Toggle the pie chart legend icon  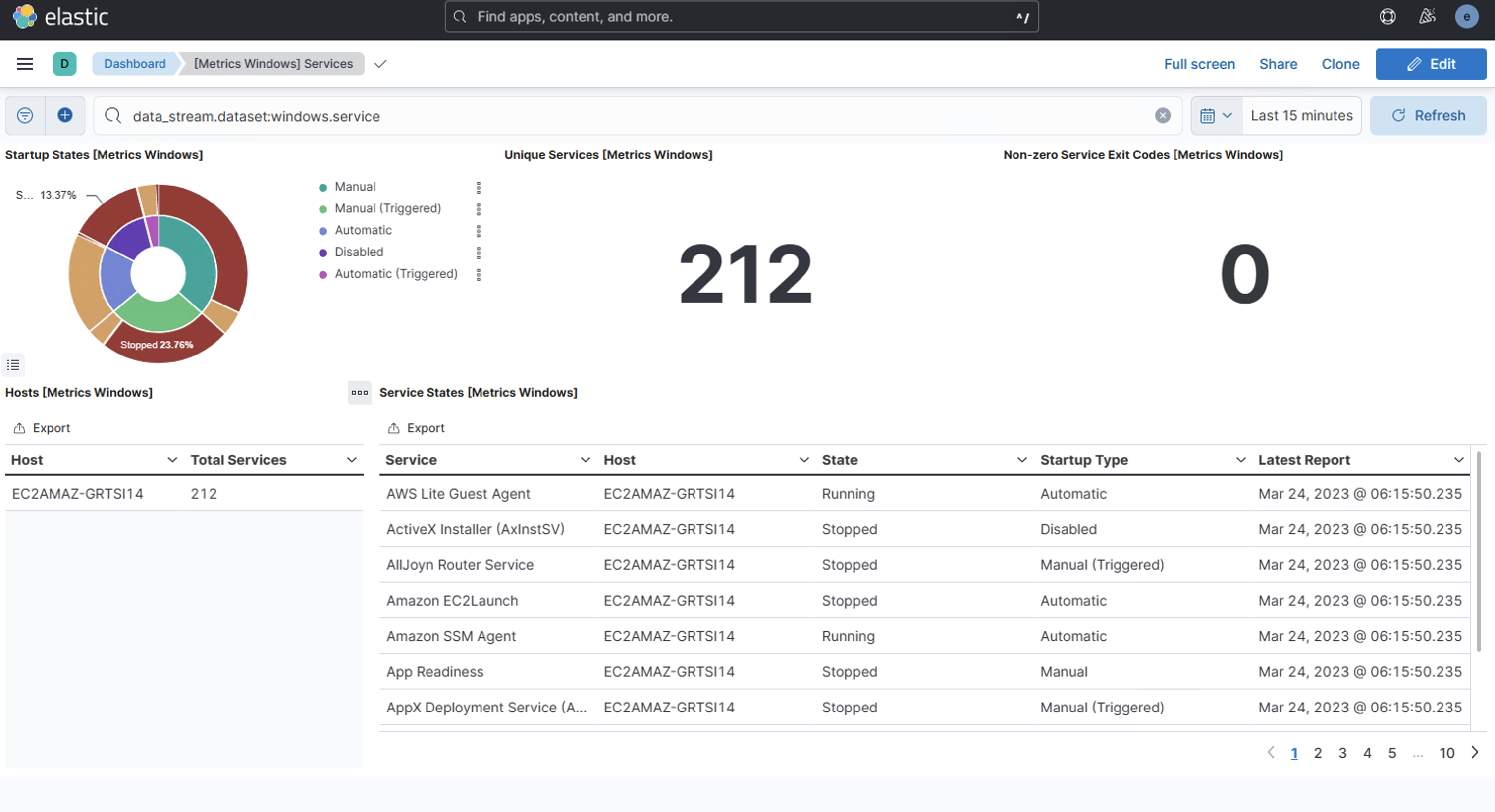13,365
